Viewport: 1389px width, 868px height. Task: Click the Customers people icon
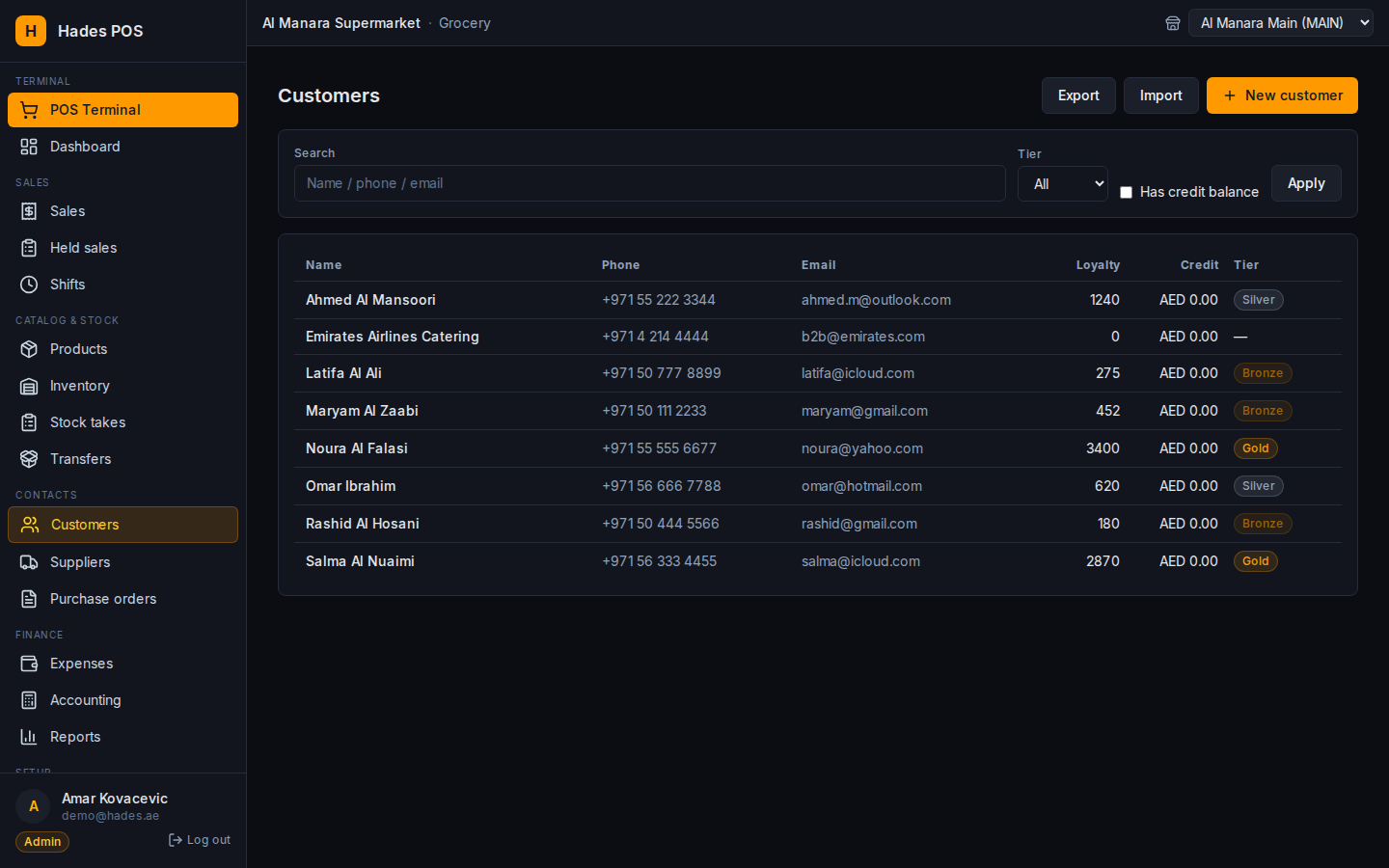pos(30,525)
